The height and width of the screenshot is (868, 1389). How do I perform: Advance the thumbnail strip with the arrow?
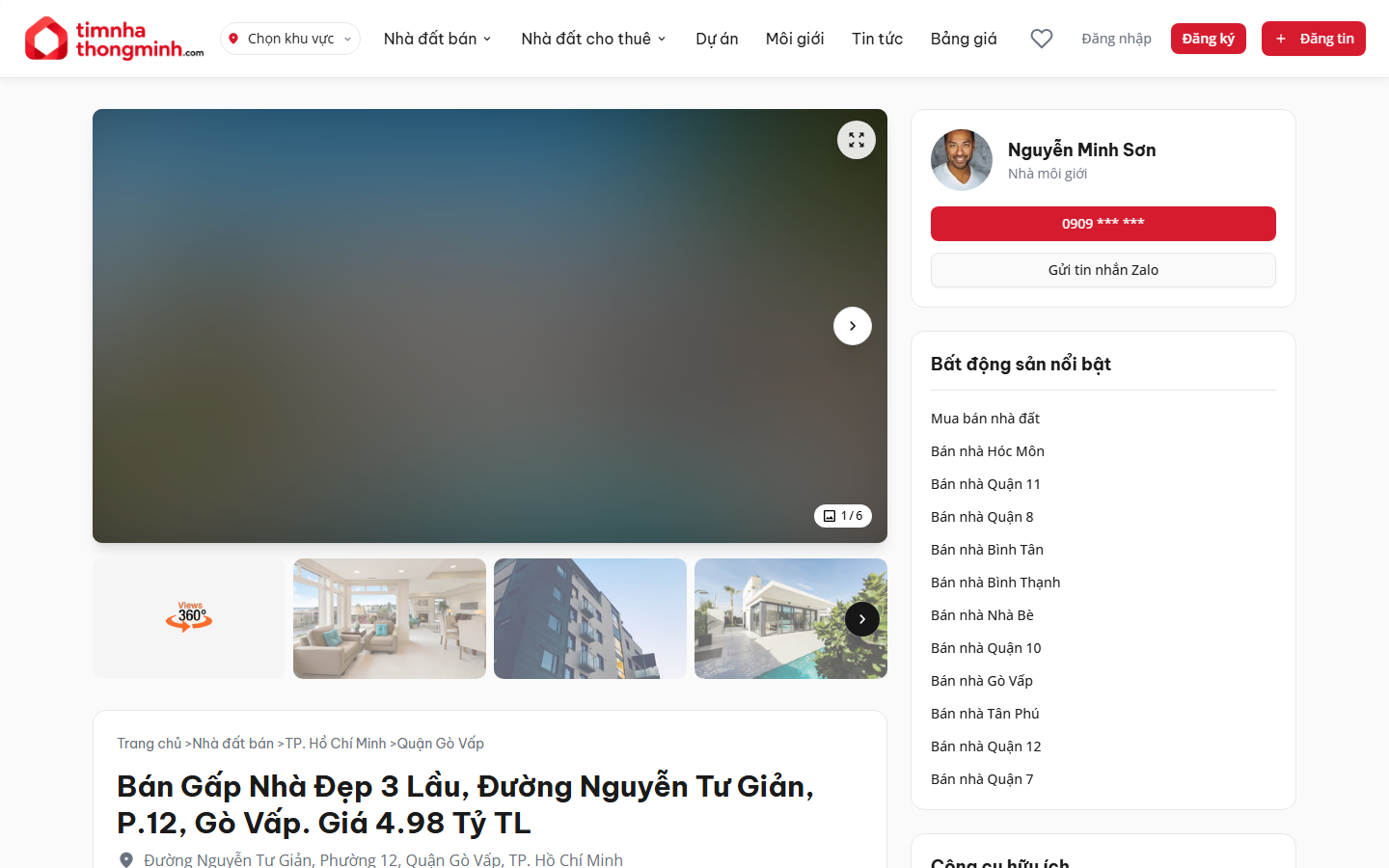[x=862, y=619]
